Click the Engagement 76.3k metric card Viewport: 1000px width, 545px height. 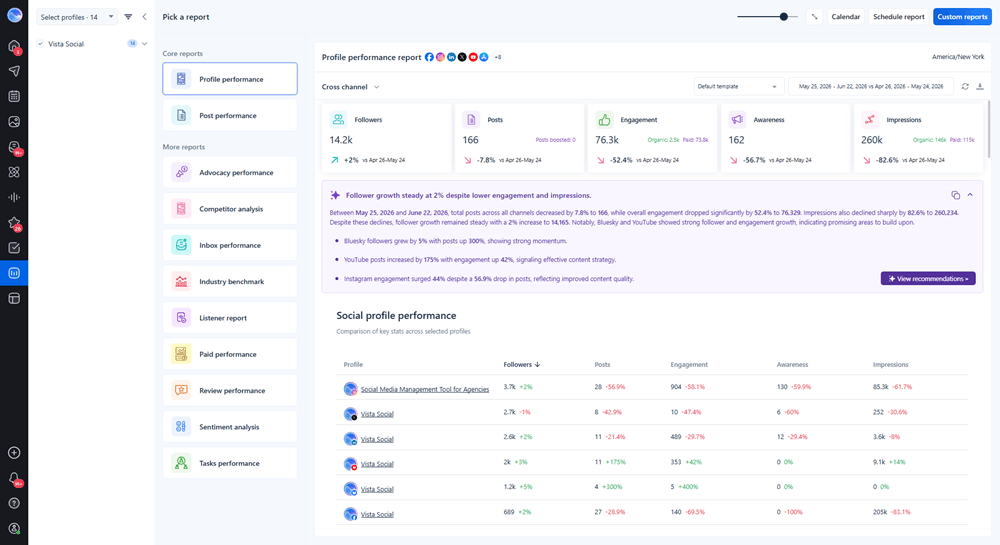point(652,138)
